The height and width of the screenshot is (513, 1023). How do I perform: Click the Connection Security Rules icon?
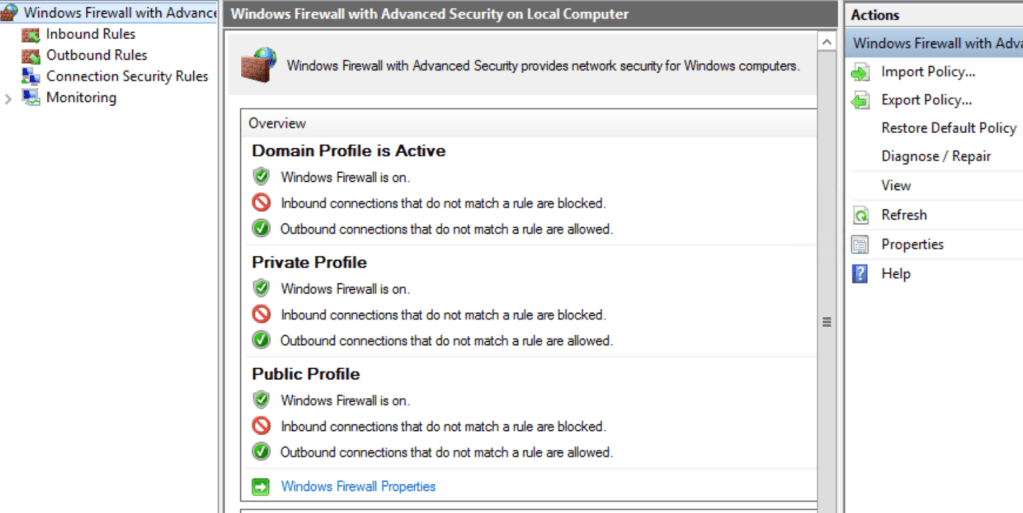coord(30,77)
